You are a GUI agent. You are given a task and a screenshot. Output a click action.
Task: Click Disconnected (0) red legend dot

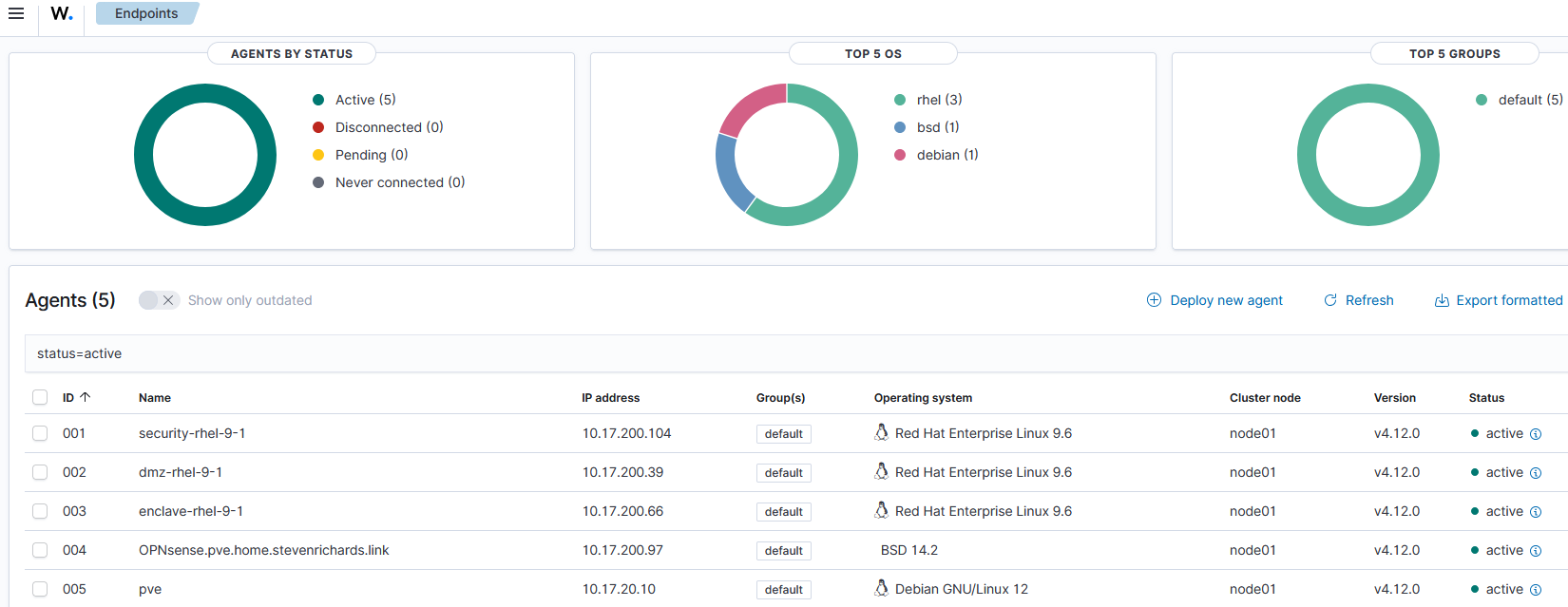318,127
